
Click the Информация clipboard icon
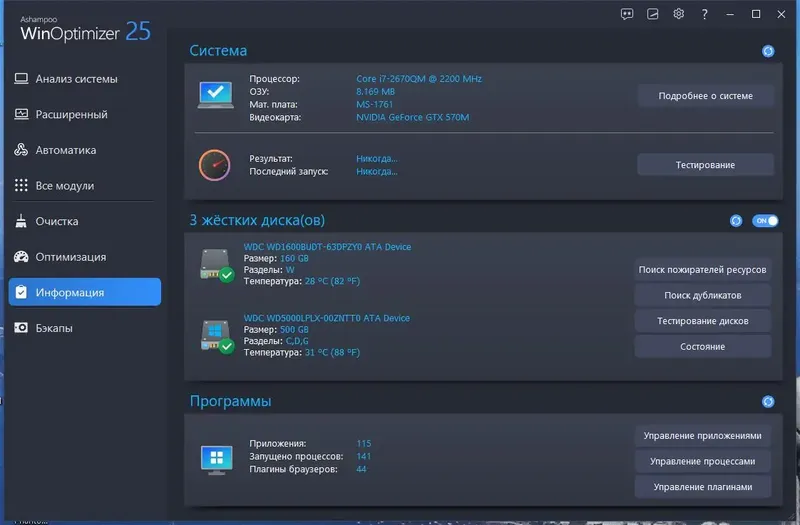pos(21,292)
